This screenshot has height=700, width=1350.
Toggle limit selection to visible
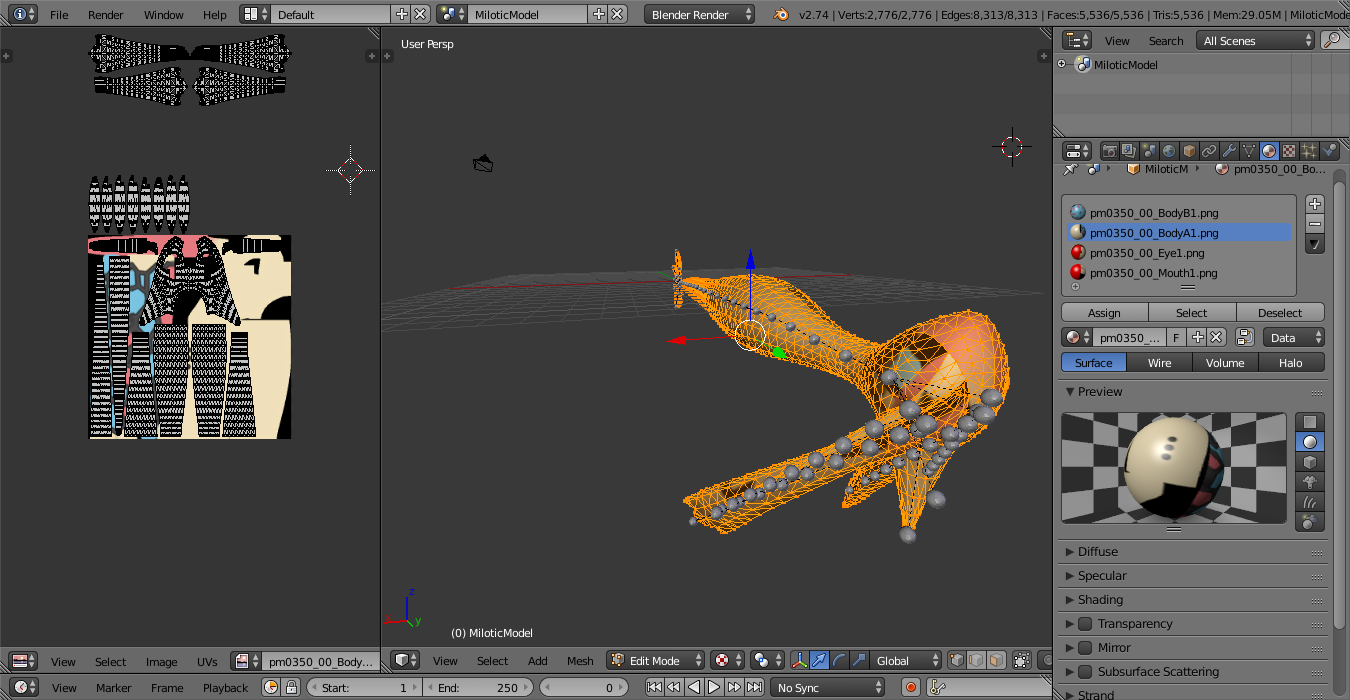point(1022,660)
